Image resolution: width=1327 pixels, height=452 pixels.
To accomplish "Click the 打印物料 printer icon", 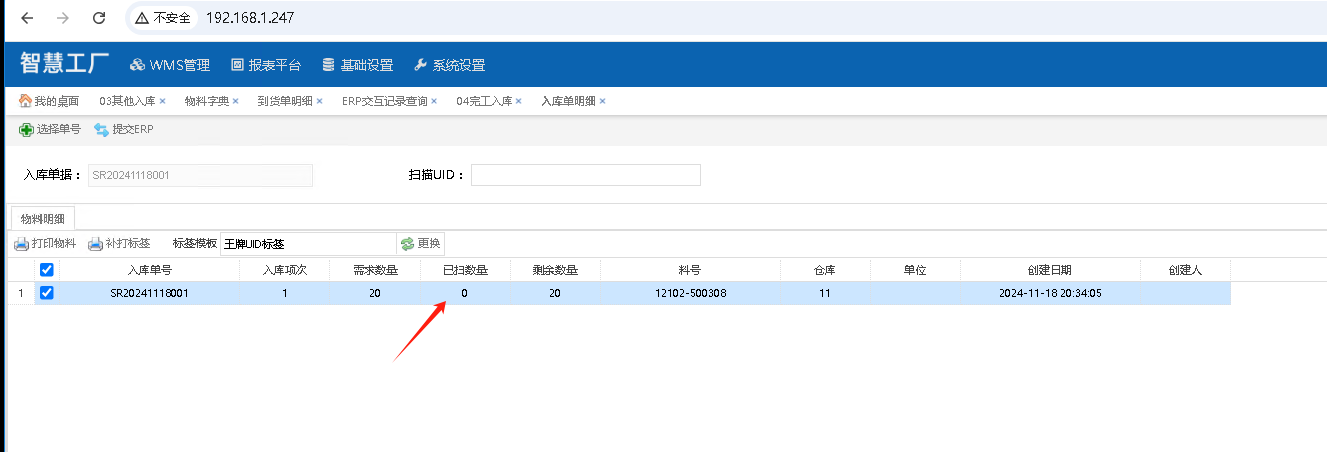I will click(x=21, y=244).
